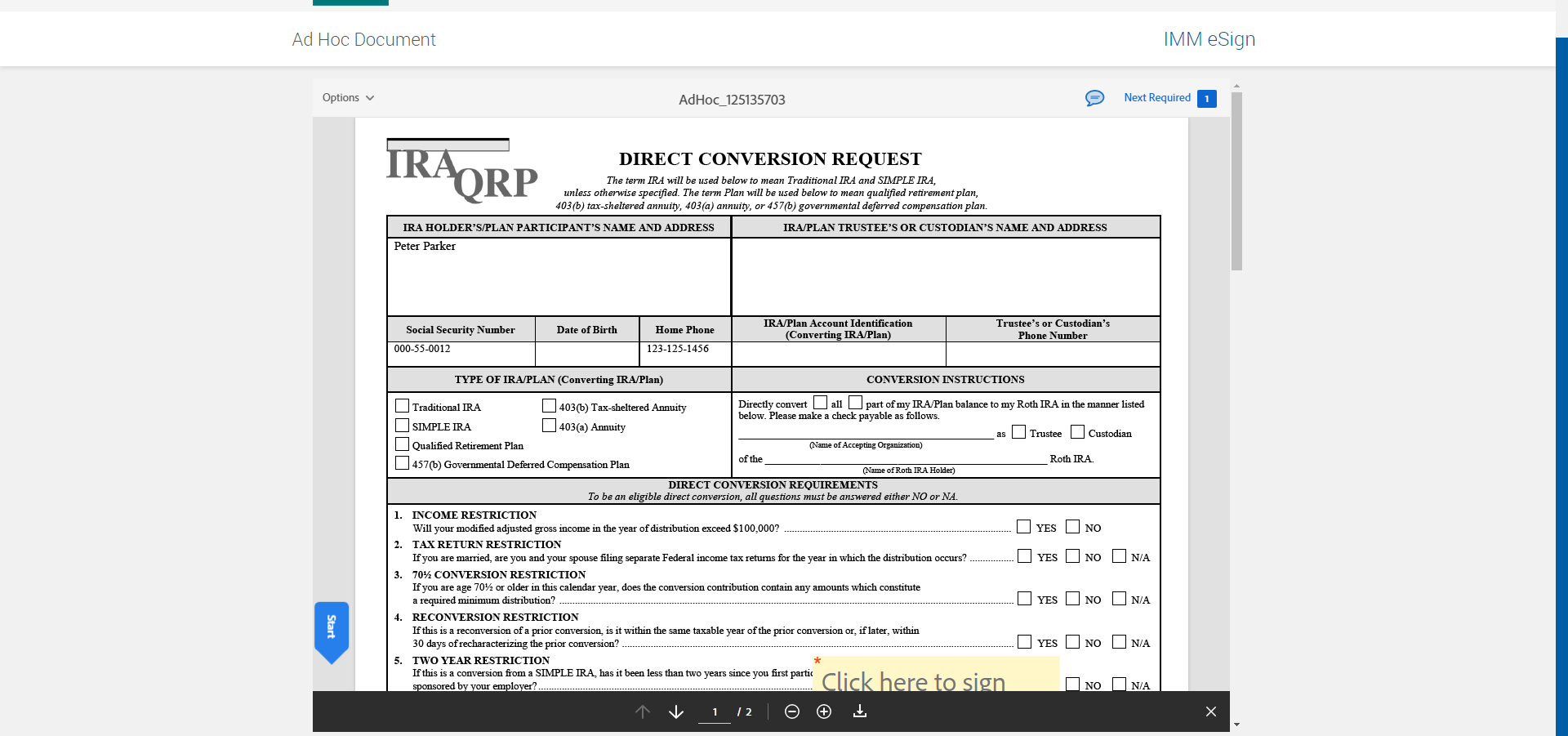Click the page number input field
Image resolution: width=1568 pixels, height=736 pixels.
(715, 712)
